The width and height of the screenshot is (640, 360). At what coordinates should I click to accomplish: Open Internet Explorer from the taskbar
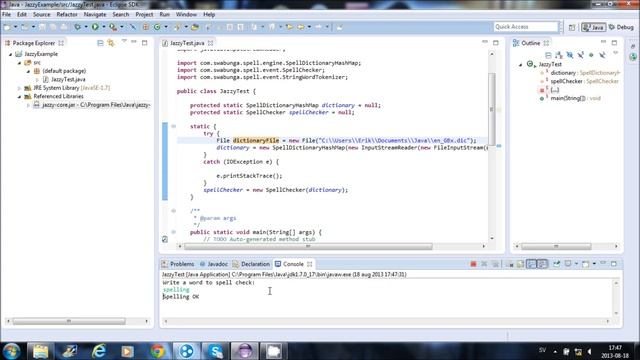(x=99, y=351)
